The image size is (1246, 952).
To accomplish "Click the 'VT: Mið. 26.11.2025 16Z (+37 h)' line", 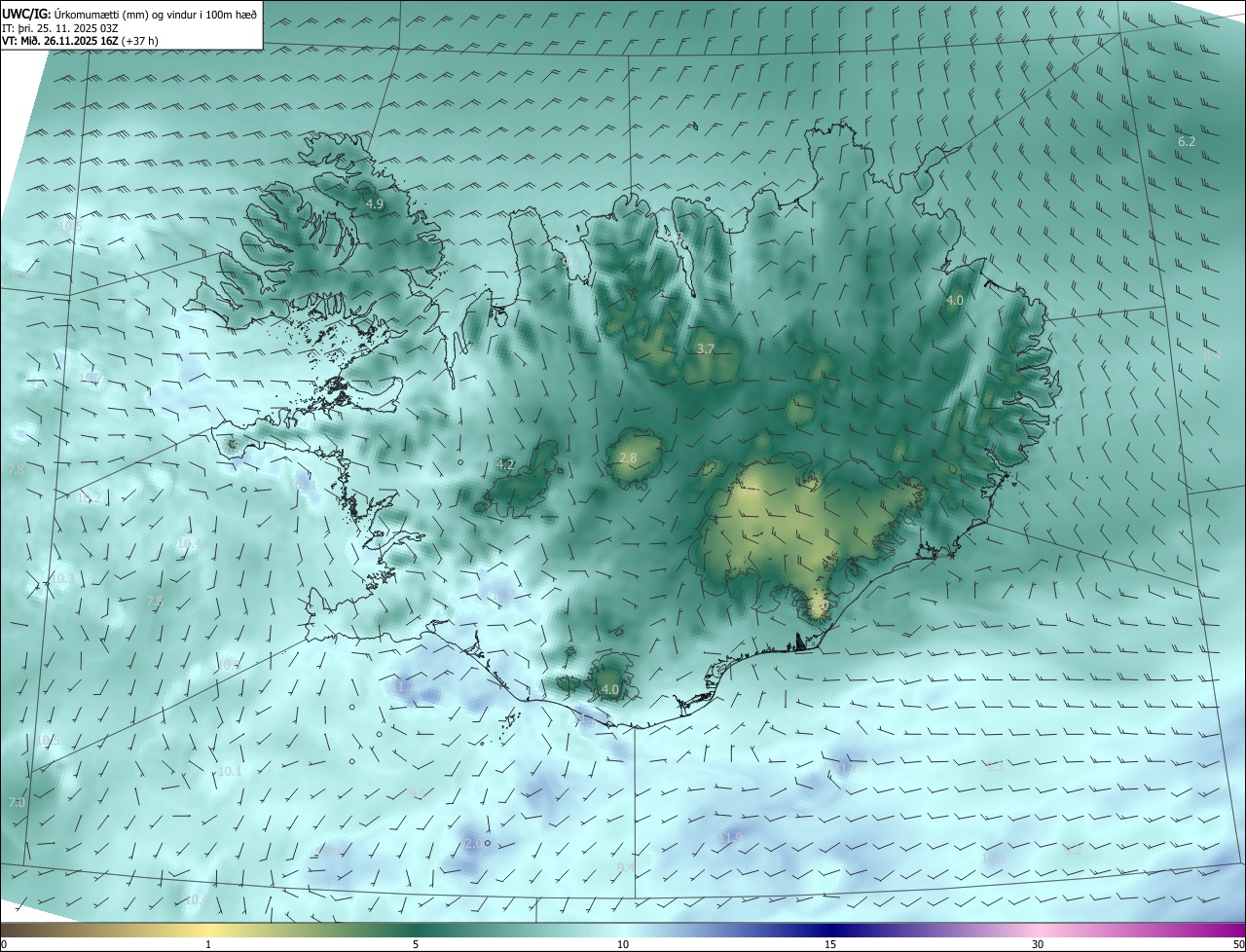I will (81, 41).
